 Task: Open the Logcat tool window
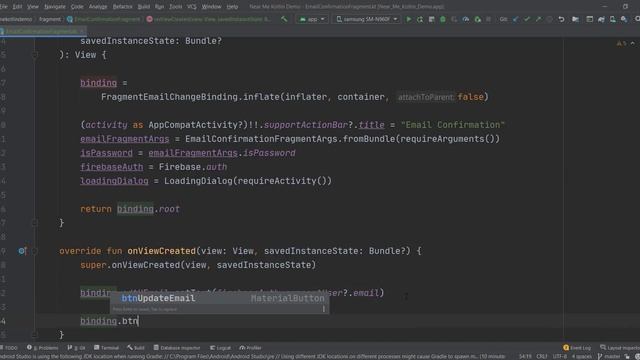[x=220, y=348]
